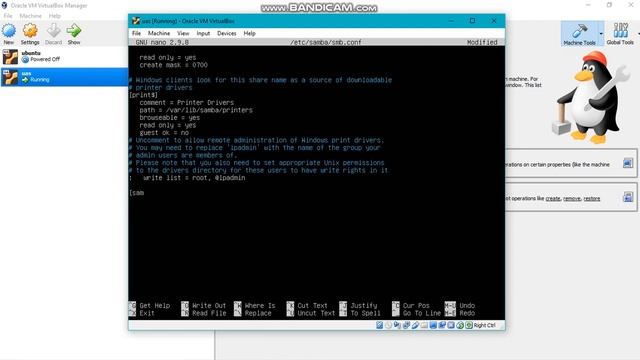Click the Get Help shortcut in nano footer
The height and width of the screenshot is (360, 640).
click(x=149, y=305)
